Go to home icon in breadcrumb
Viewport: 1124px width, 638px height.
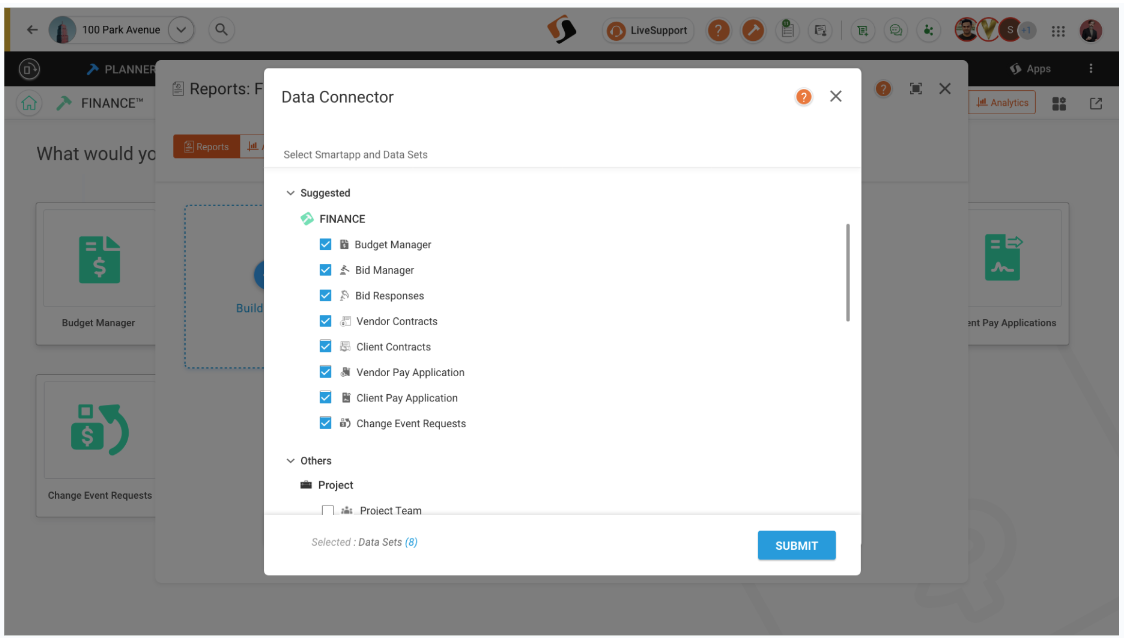[x=29, y=103]
